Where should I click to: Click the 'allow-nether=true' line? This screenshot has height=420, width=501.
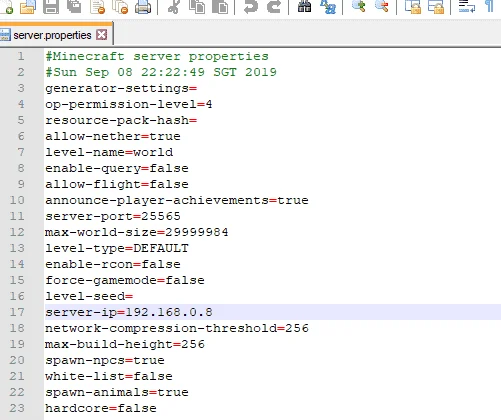(113, 136)
